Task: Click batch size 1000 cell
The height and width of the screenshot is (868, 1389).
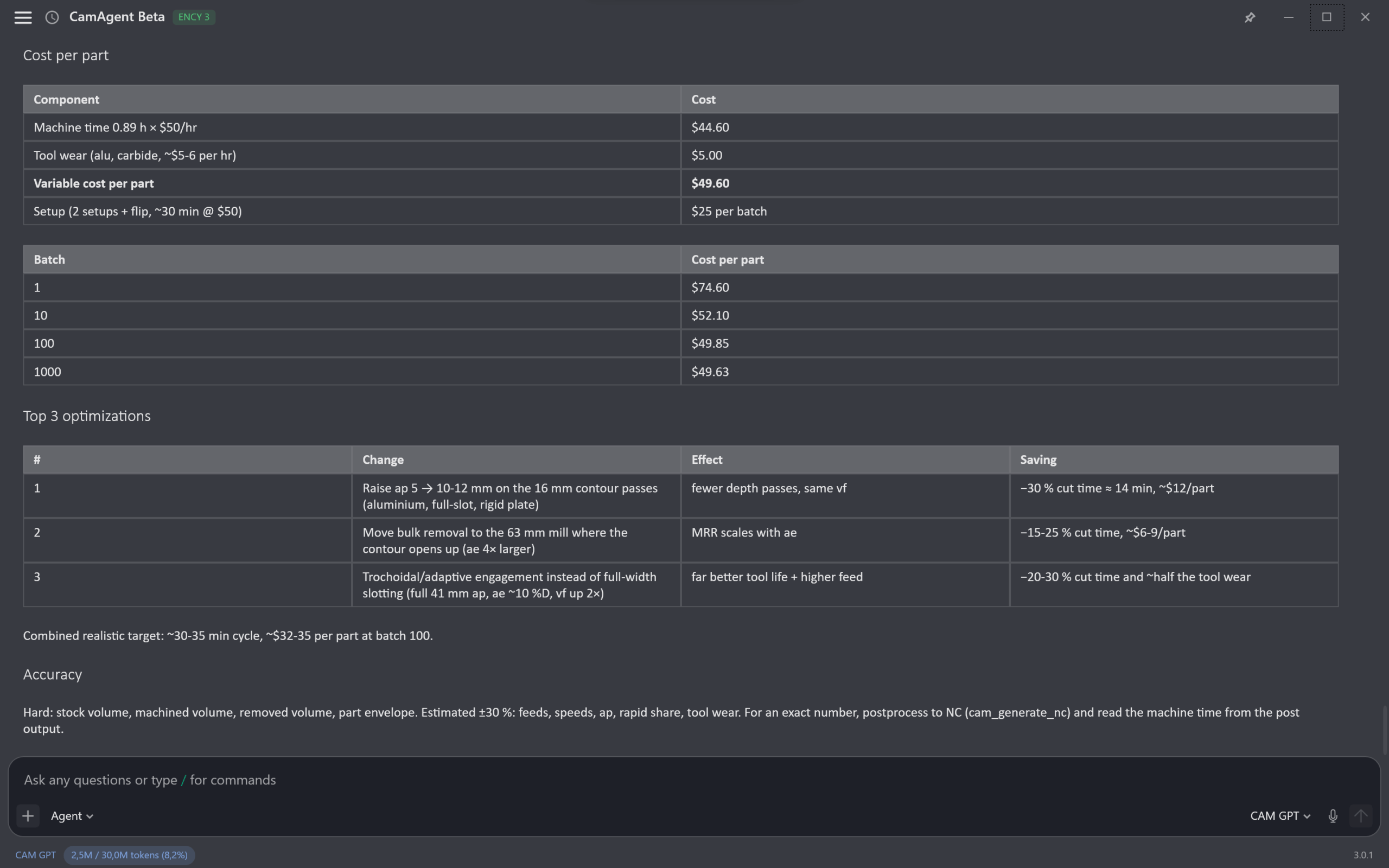Action: pos(352,372)
